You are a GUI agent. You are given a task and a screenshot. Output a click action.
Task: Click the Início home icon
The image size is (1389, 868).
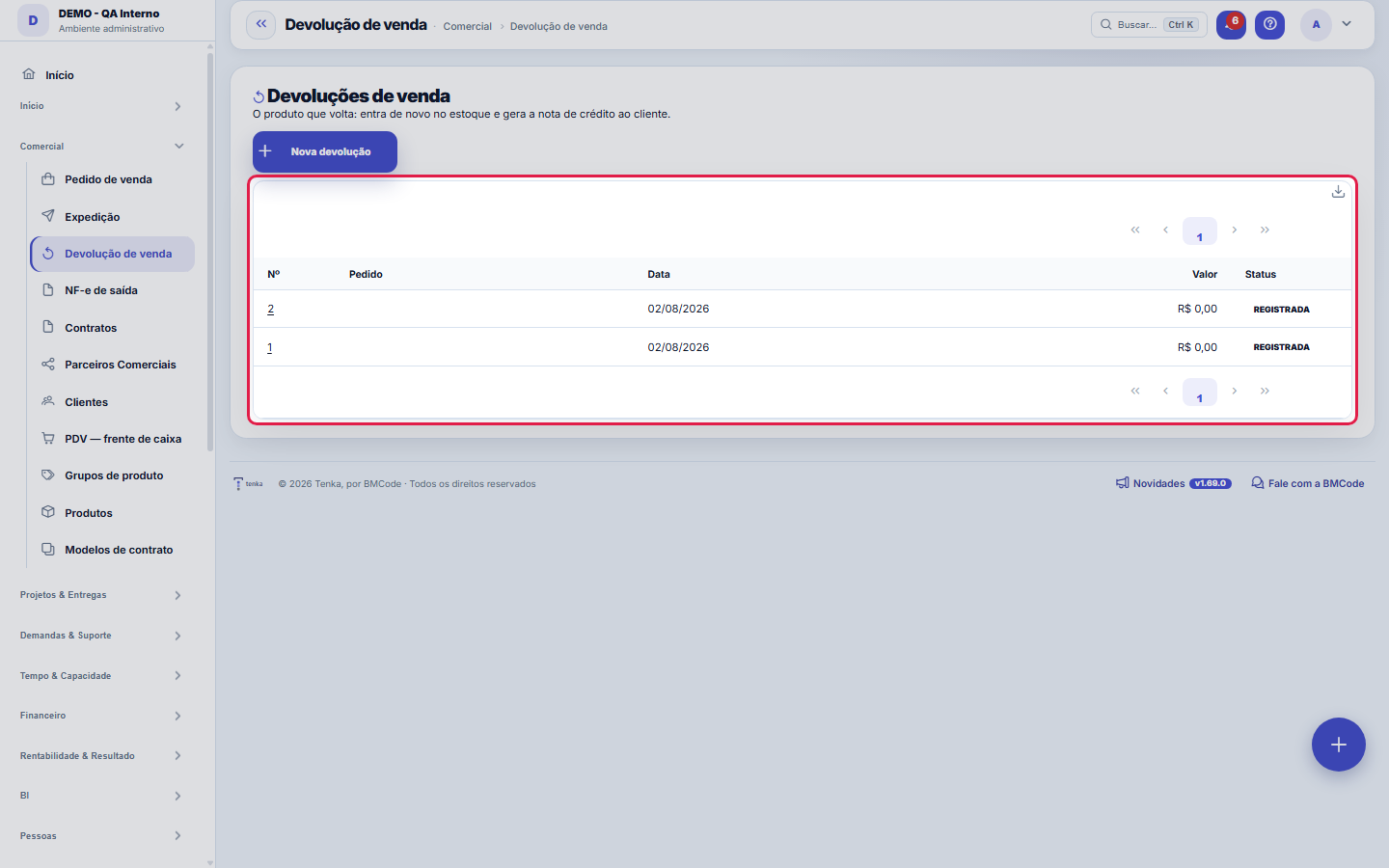tap(29, 74)
